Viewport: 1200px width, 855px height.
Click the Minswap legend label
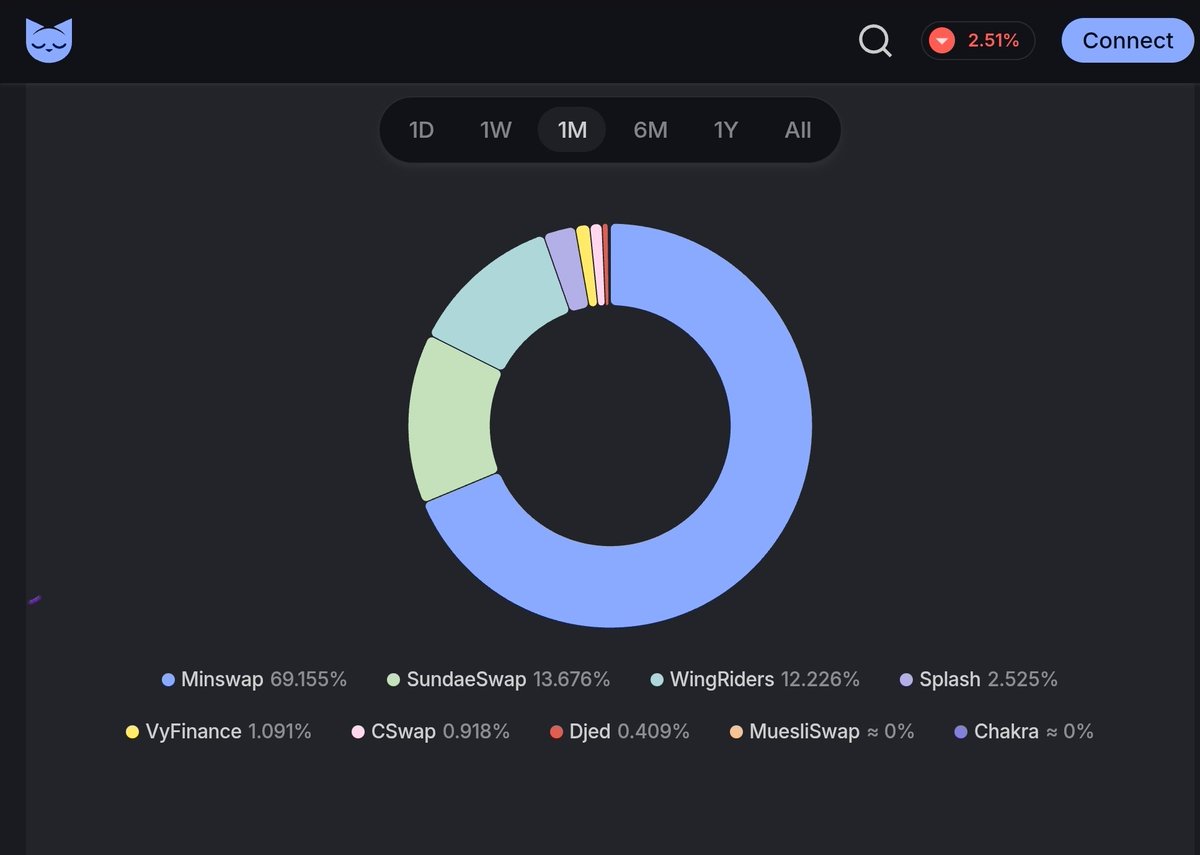click(x=222, y=680)
